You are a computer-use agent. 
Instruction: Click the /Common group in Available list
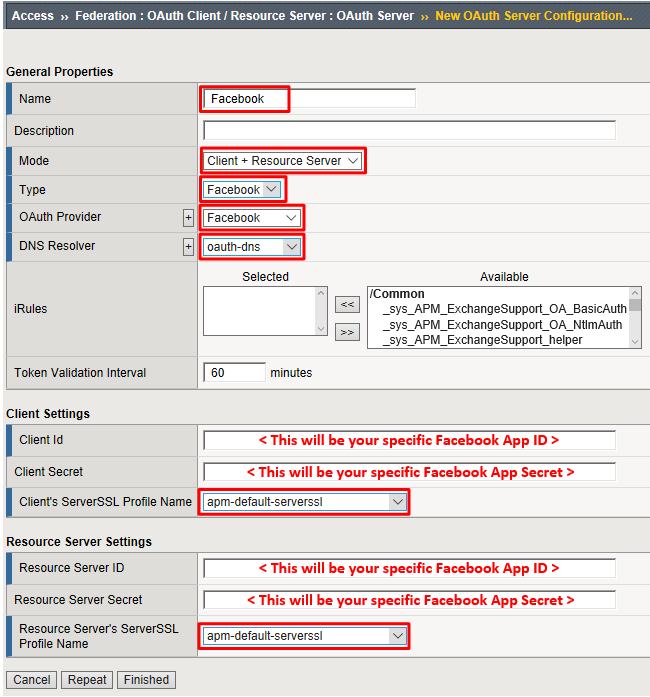(x=397, y=294)
